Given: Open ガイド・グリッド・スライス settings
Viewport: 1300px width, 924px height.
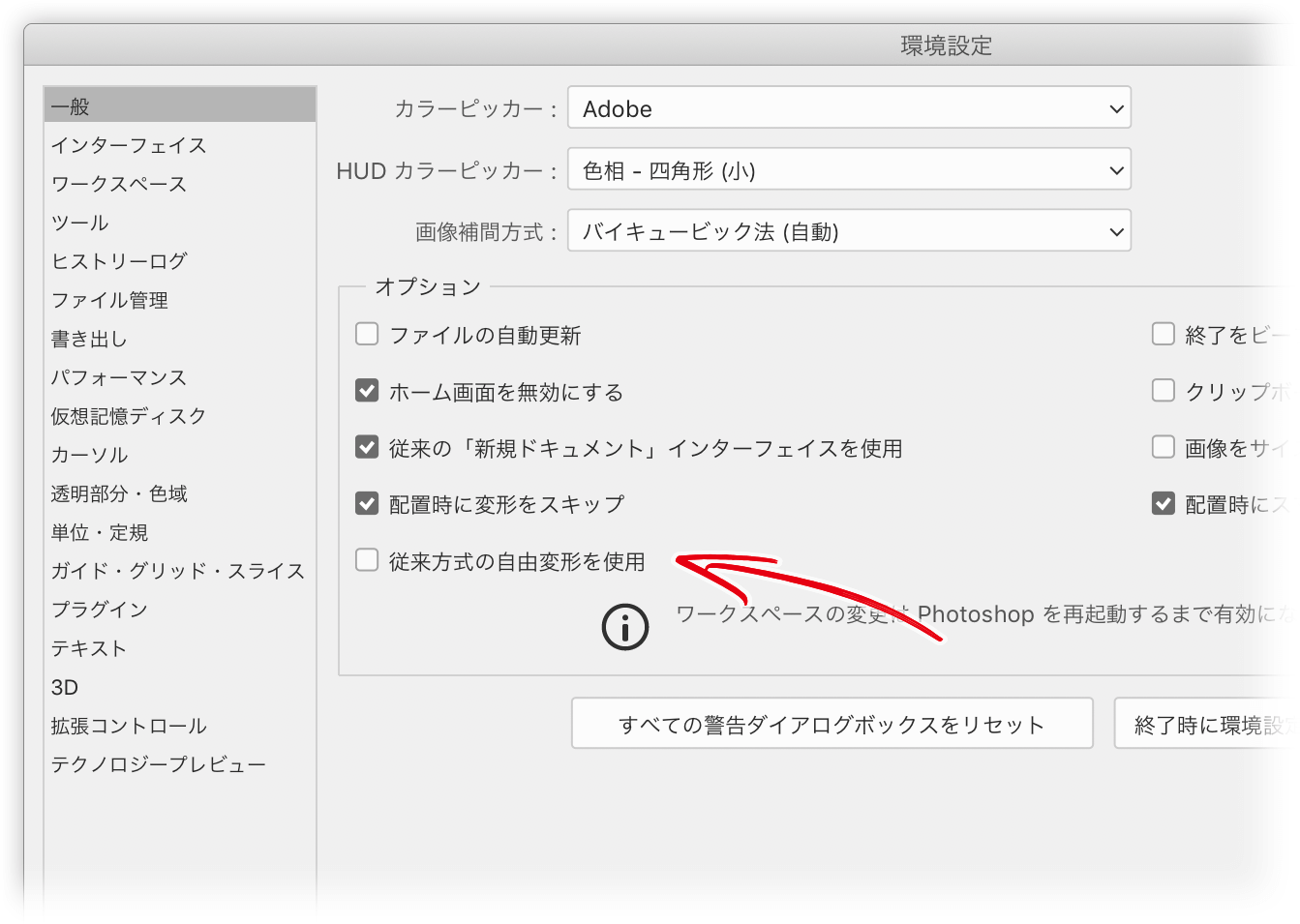Looking at the screenshot, I should [178, 571].
